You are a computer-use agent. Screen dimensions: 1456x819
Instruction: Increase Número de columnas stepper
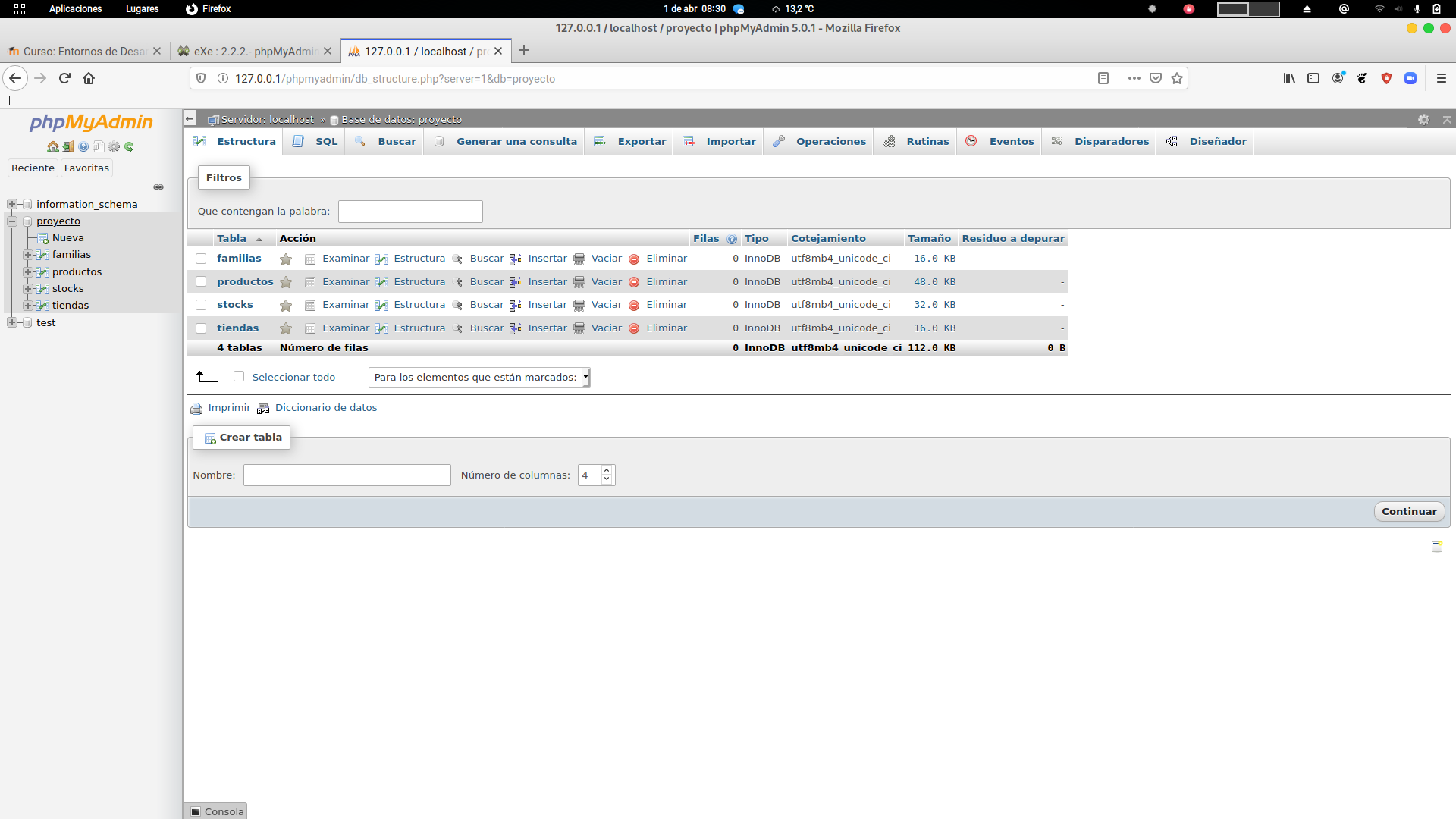click(x=607, y=471)
